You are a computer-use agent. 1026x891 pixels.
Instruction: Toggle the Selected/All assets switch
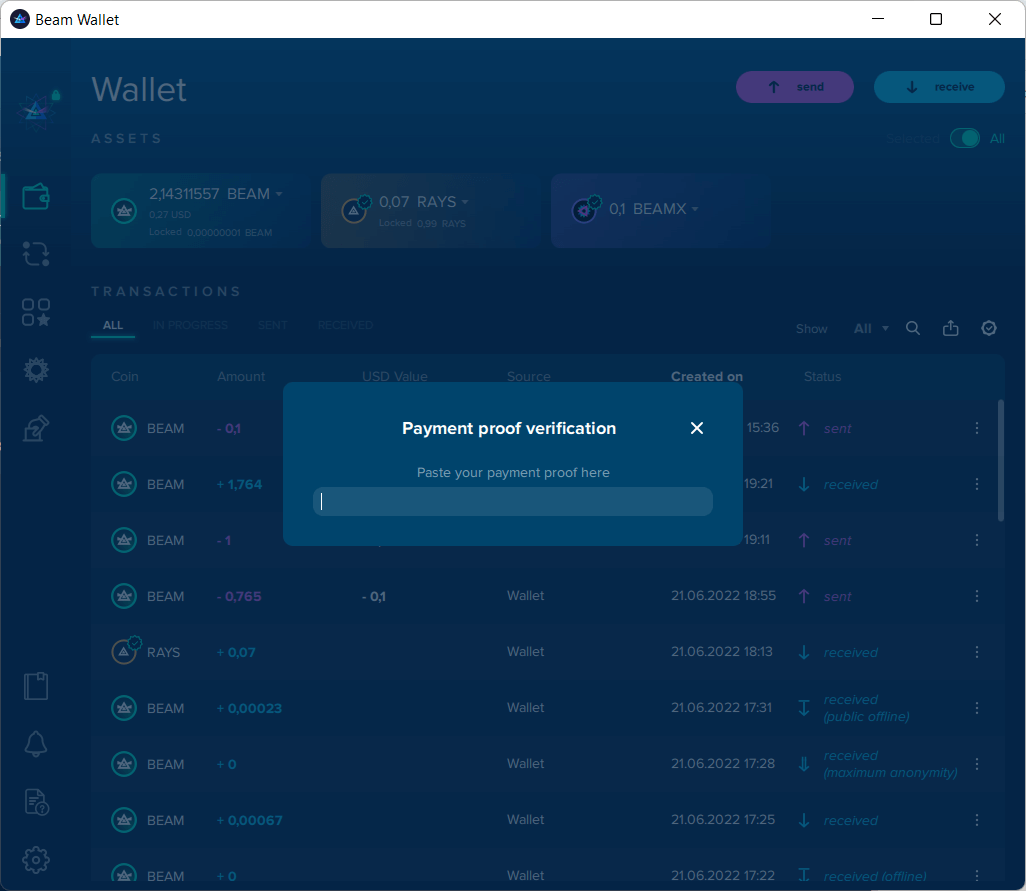965,138
